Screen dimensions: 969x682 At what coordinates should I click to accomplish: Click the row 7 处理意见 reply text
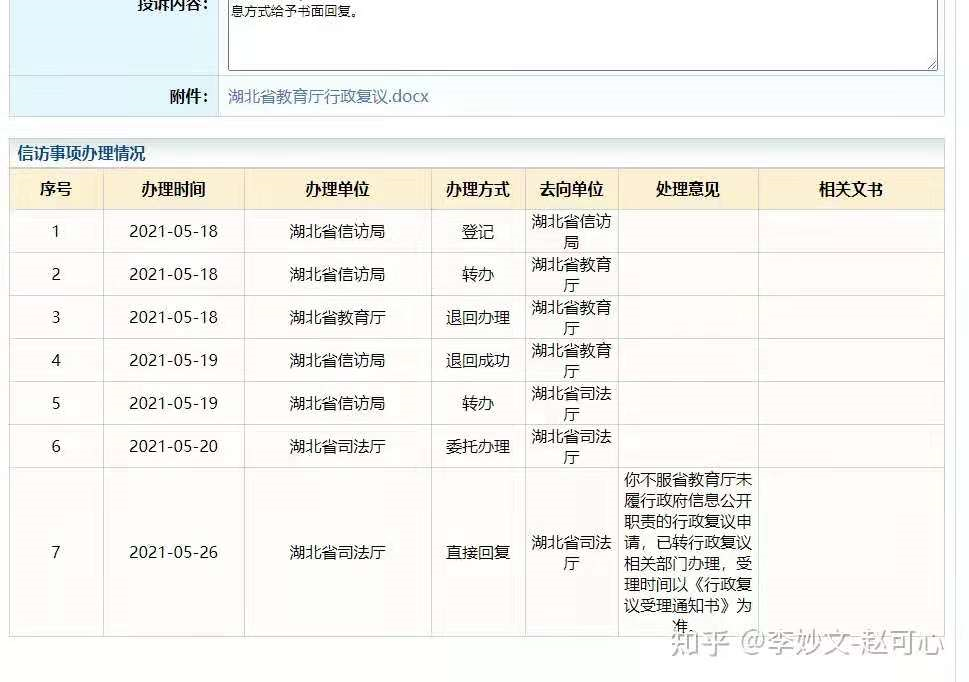[x=688, y=552]
